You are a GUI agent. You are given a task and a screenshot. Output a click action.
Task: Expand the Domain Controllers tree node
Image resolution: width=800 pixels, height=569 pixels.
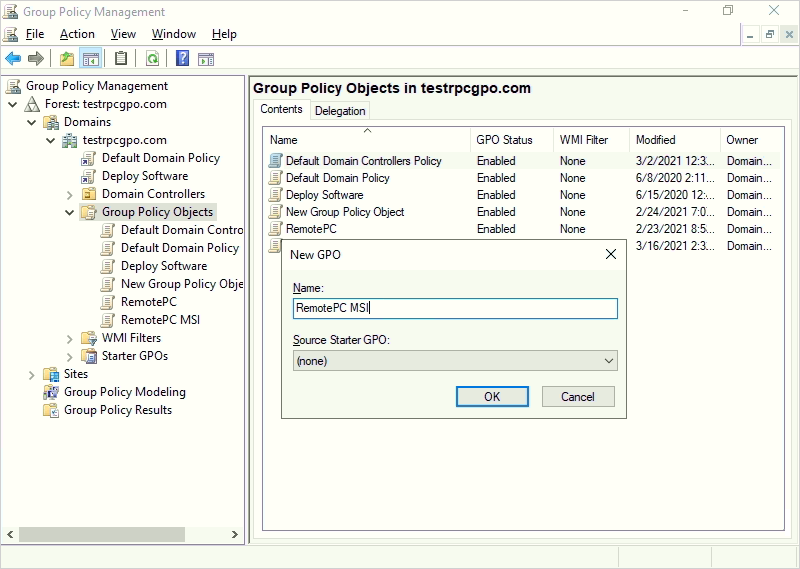coord(70,194)
